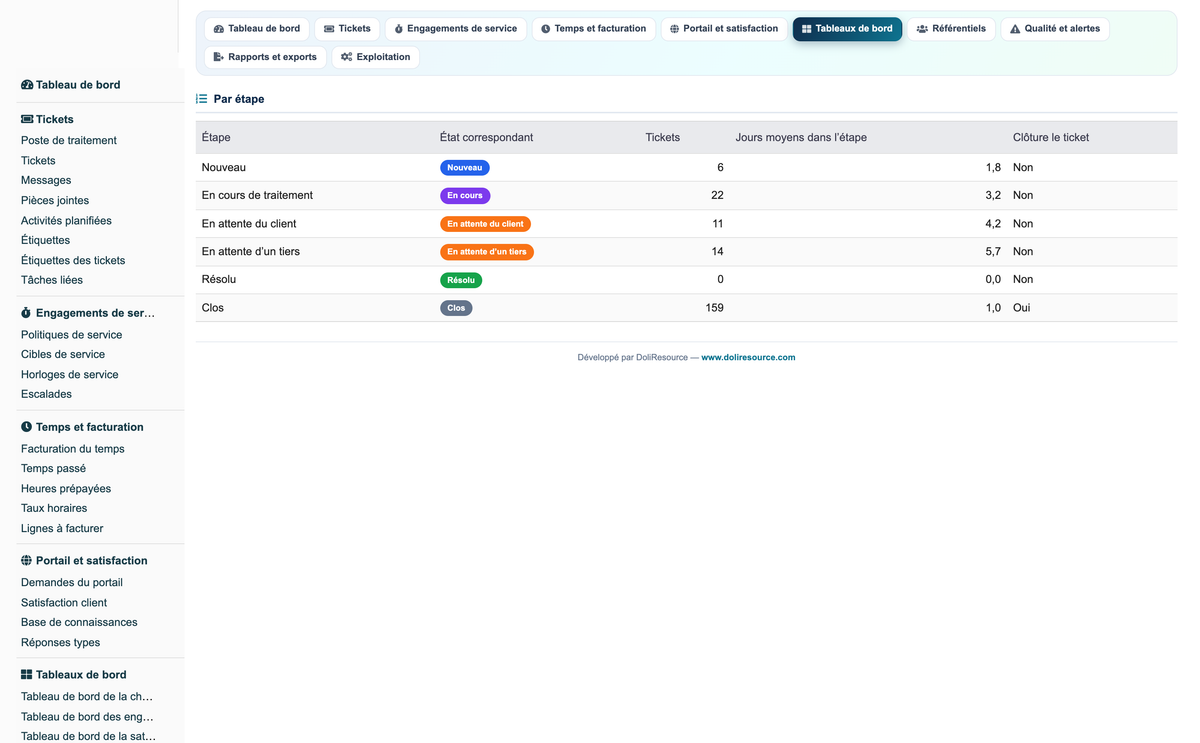
Task: Click the clock icon in Temps et facturation tab
Action: pos(546,29)
